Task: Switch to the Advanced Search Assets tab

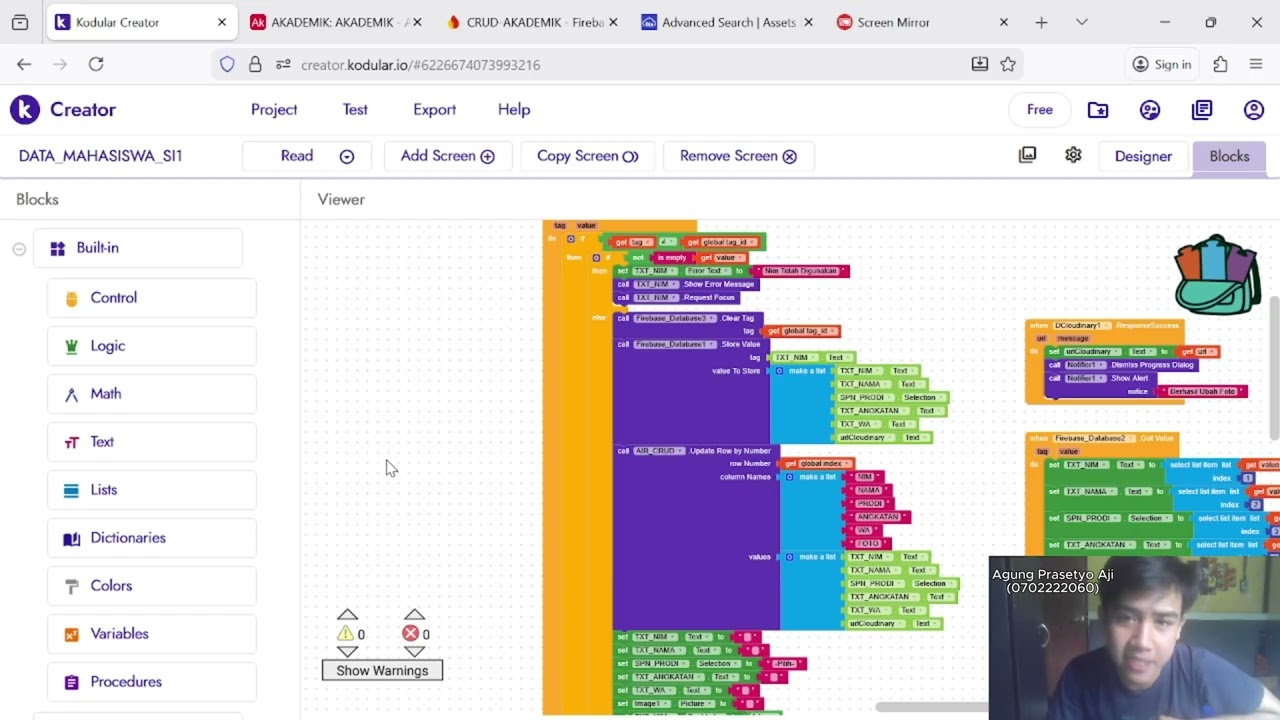Action: [x=728, y=22]
